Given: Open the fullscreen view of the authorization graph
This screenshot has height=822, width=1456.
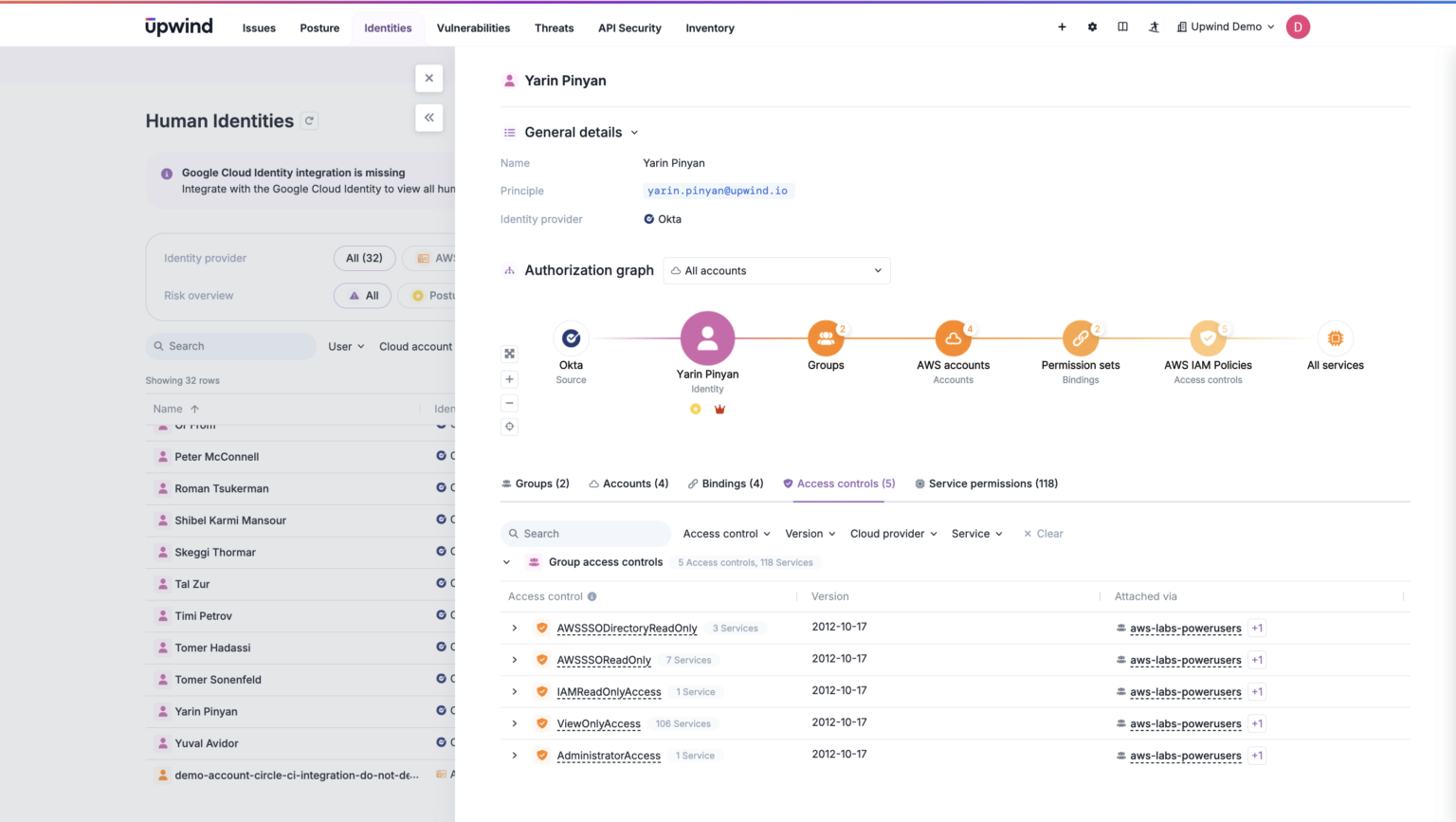Looking at the screenshot, I should click(x=509, y=353).
